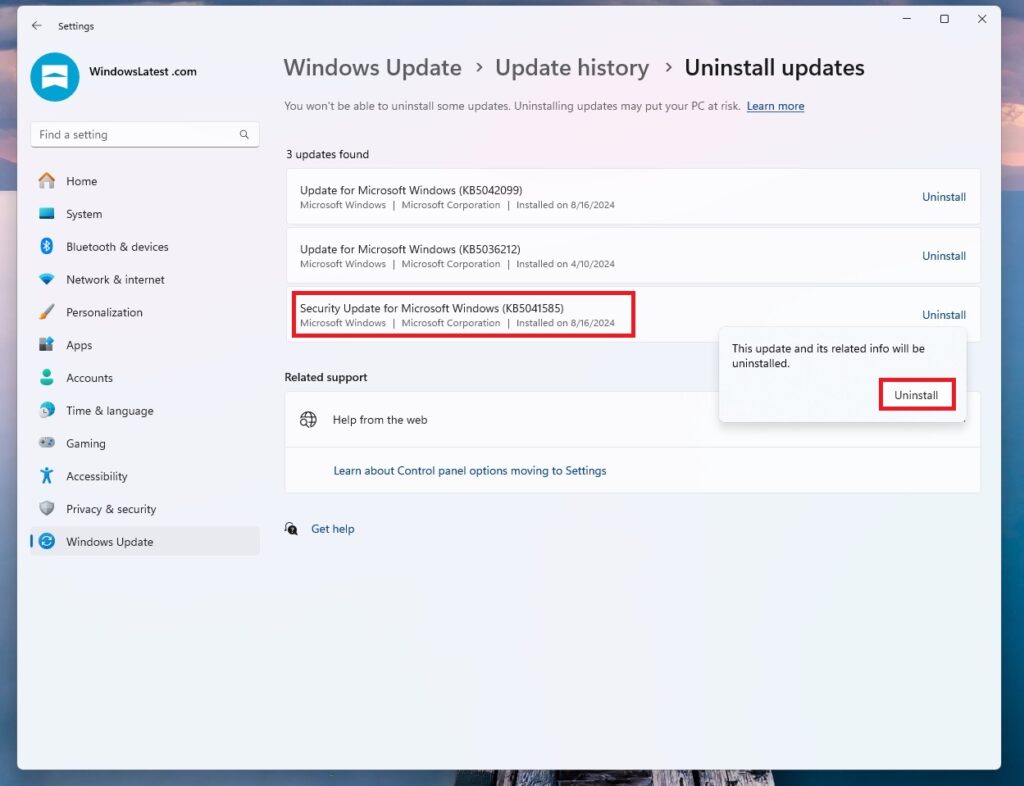Open Network & internet settings
Image resolution: width=1024 pixels, height=786 pixels.
pos(116,279)
